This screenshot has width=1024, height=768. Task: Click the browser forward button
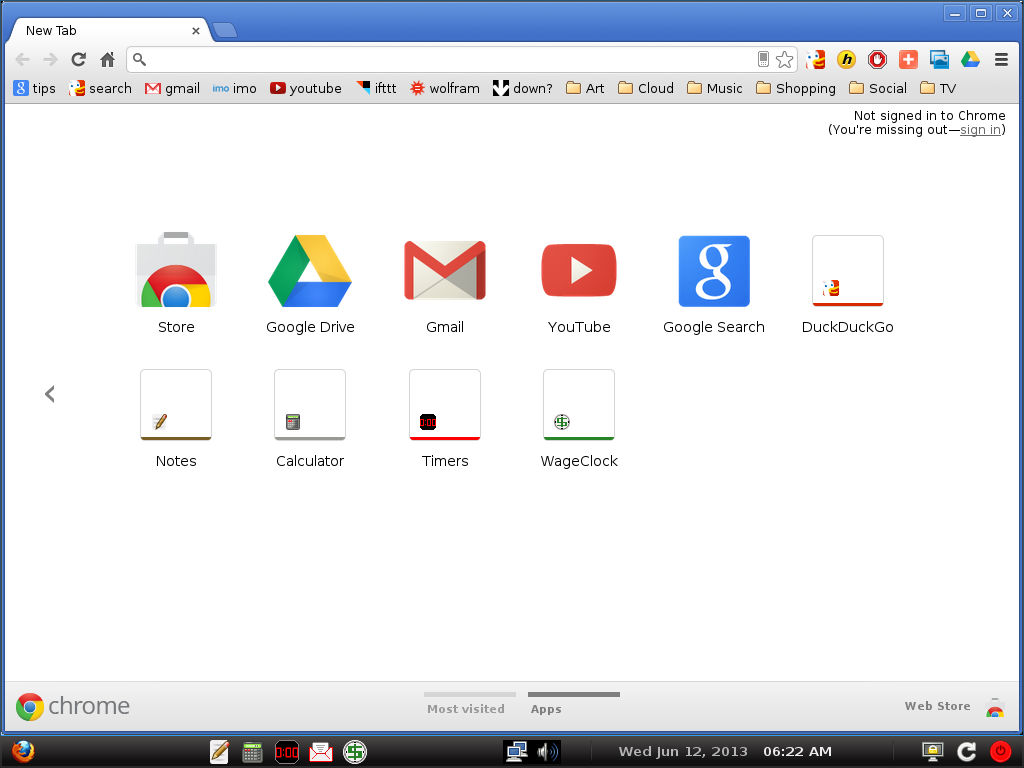click(50, 59)
